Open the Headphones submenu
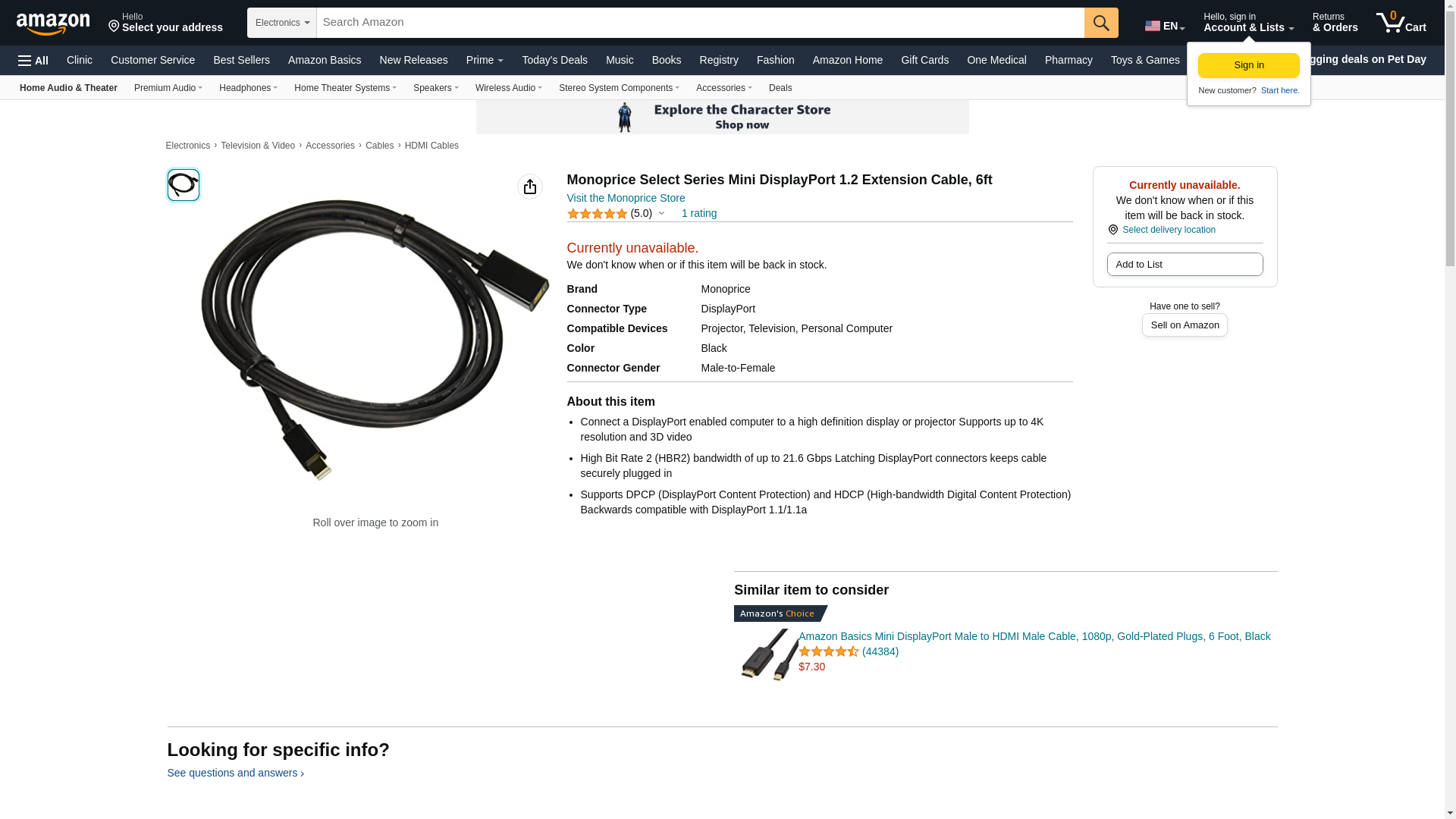This screenshot has width=1456, height=819. [x=248, y=88]
